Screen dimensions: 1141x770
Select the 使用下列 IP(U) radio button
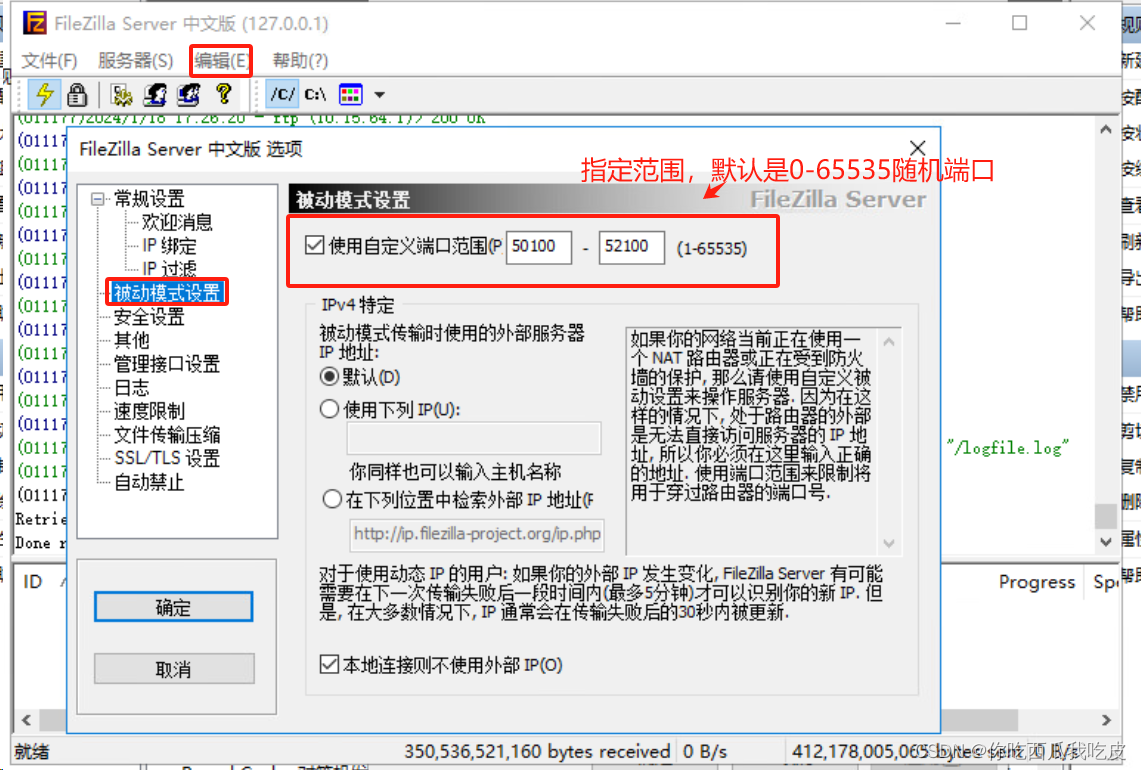click(330, 409)
